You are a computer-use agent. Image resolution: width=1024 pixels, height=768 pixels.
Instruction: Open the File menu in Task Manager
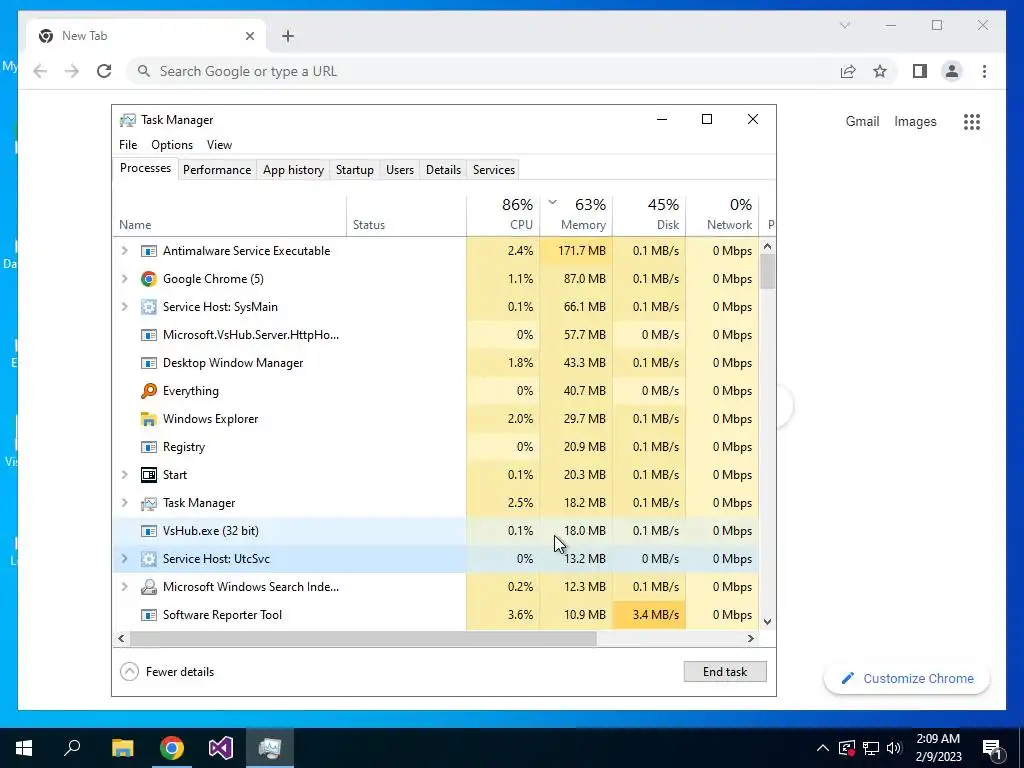click(x=128, y=145)
